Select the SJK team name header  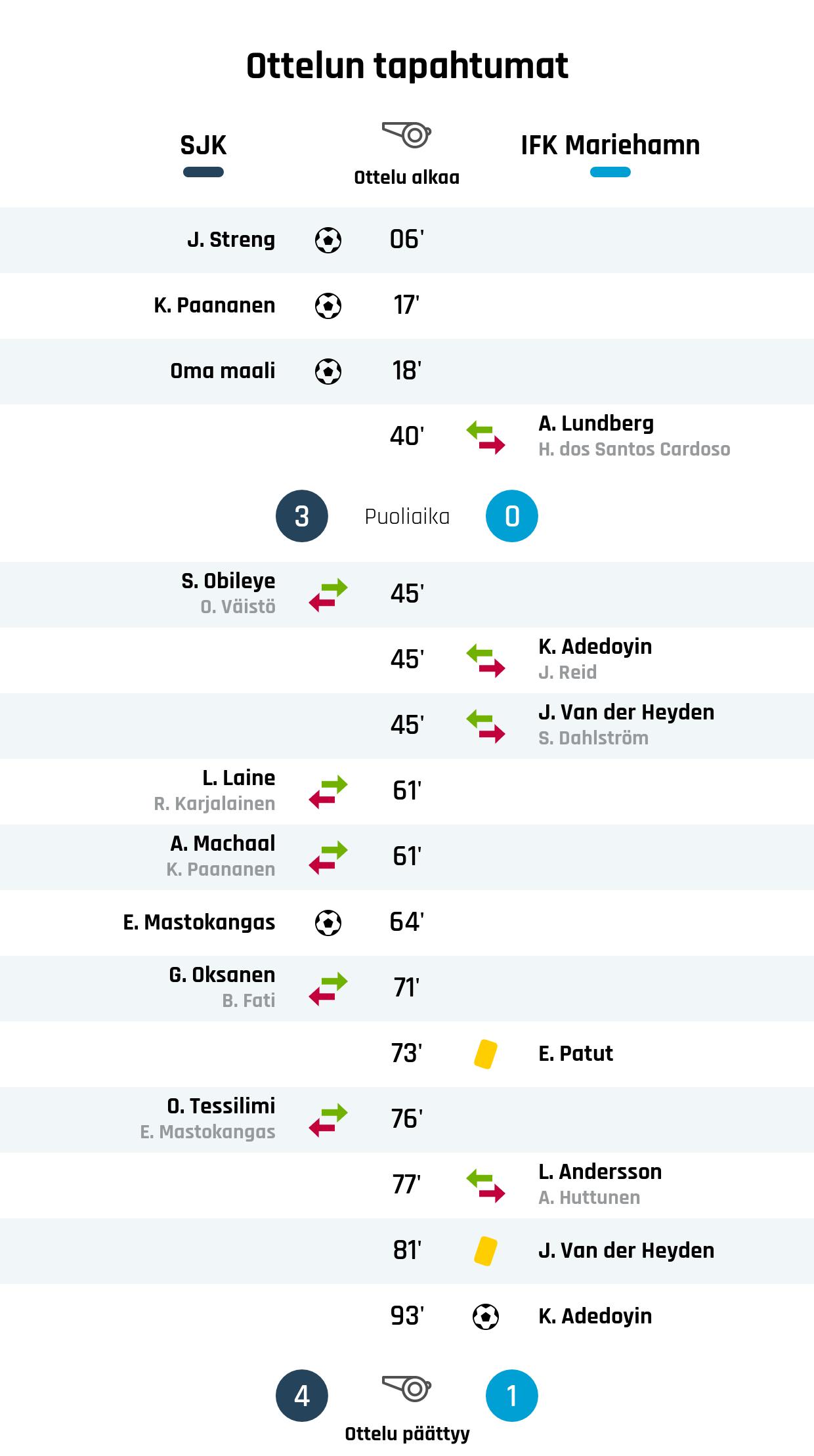click(x=203, y=145)
